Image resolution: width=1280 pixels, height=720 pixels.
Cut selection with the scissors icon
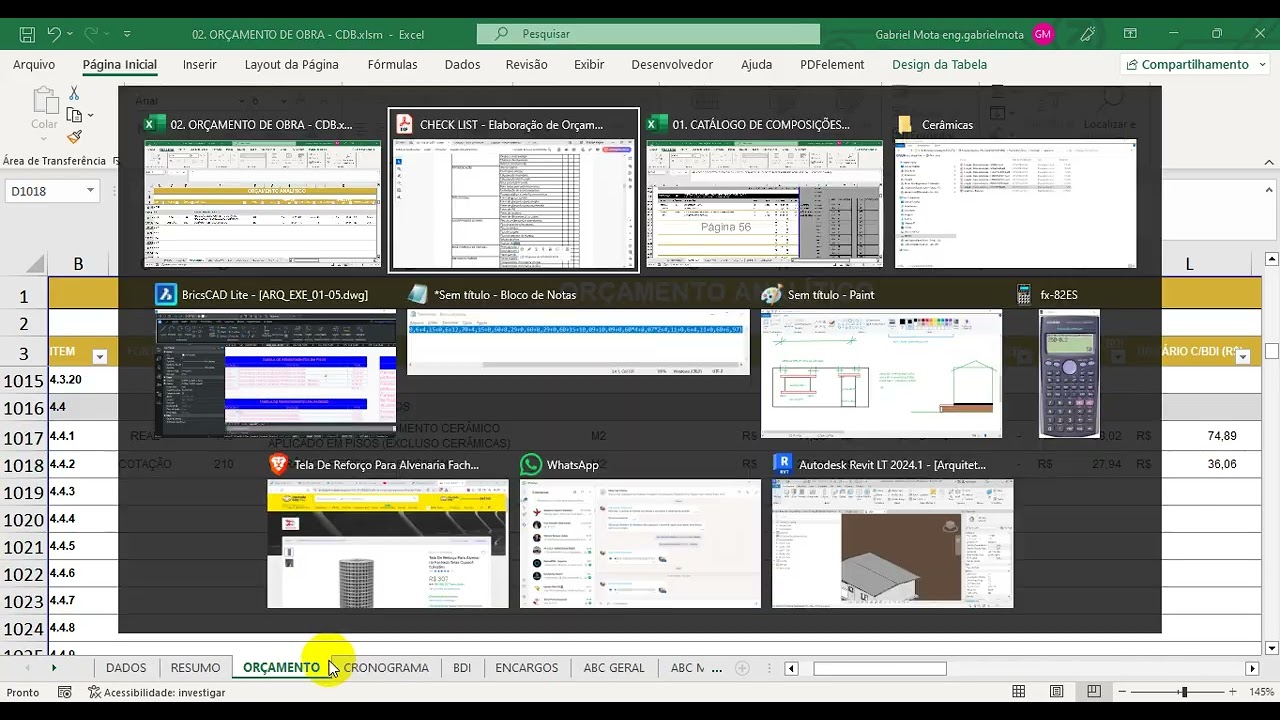[74, 93]
